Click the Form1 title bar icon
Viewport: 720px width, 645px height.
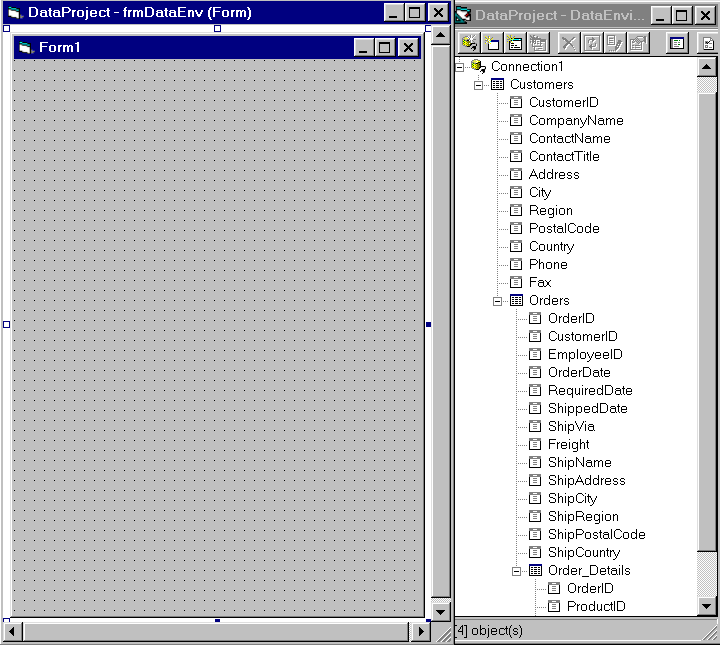coord(25,47)
